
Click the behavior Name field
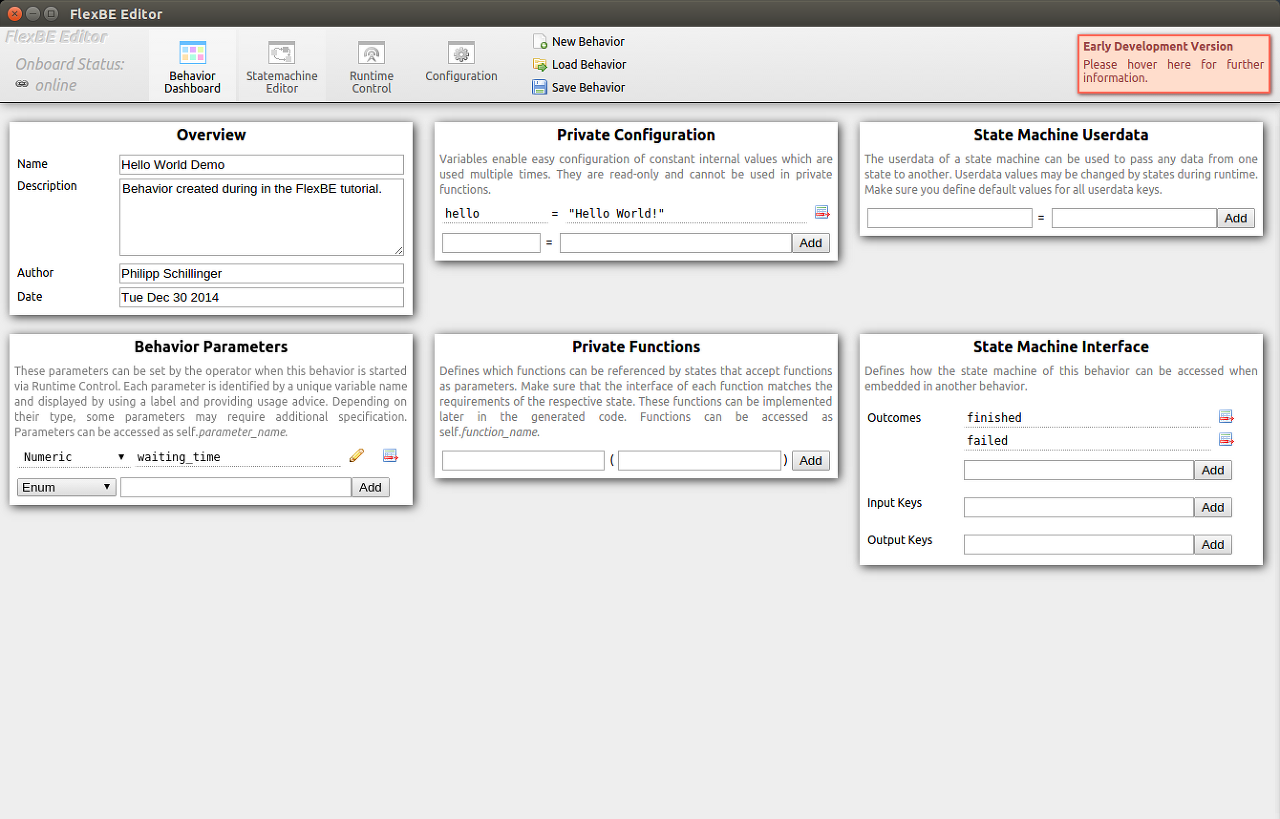pos(261,165)
